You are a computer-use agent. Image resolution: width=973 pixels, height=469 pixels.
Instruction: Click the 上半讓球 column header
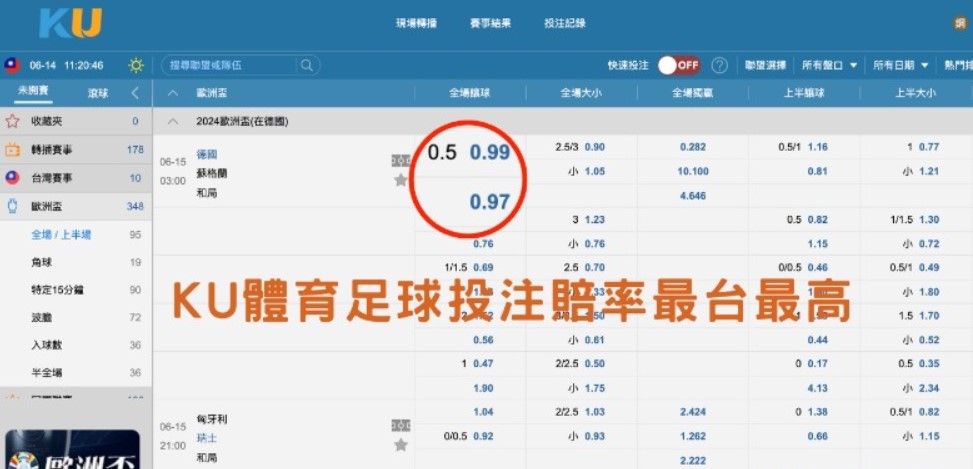coord(804,93)
